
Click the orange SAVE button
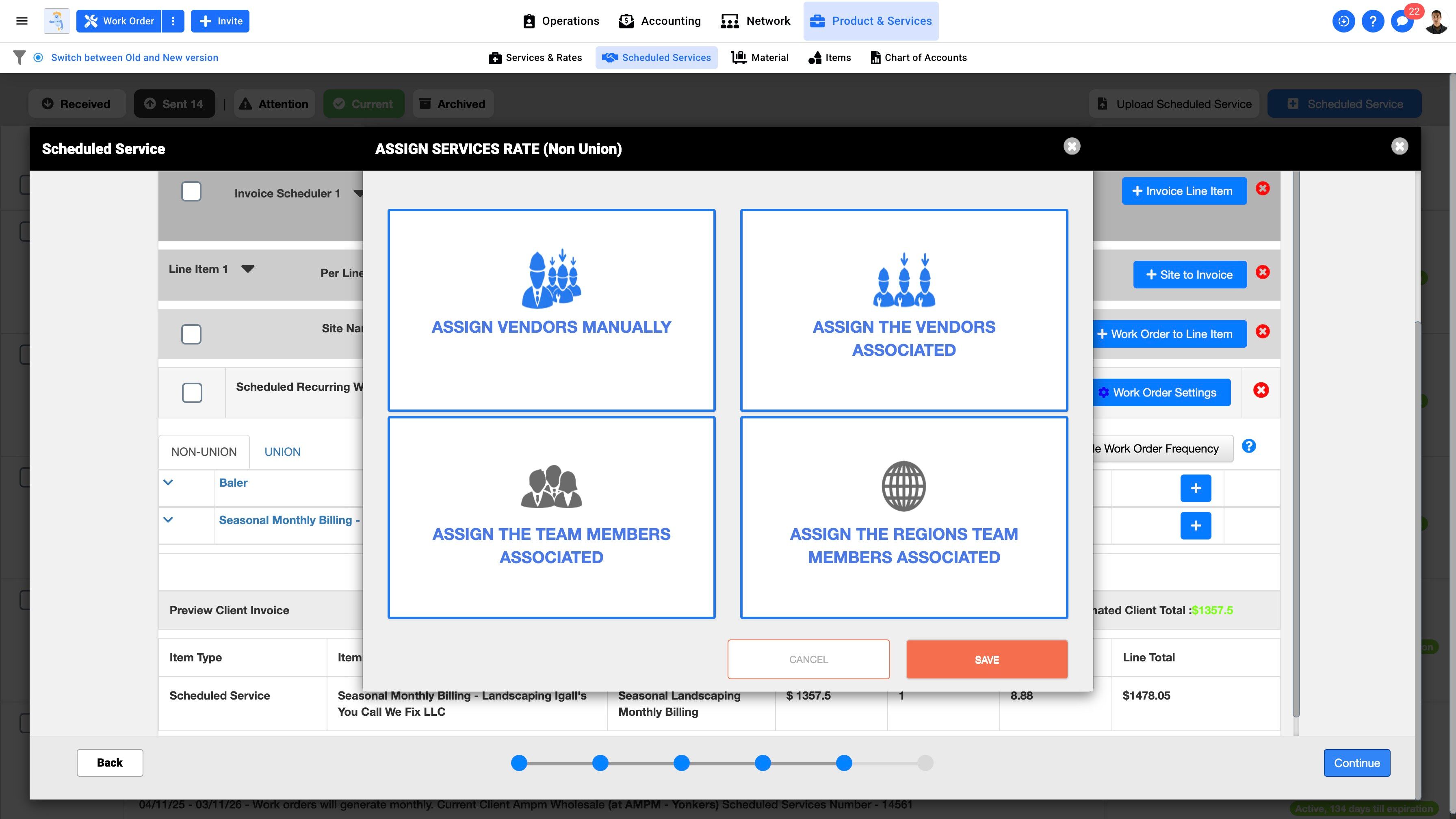point(986,660)
